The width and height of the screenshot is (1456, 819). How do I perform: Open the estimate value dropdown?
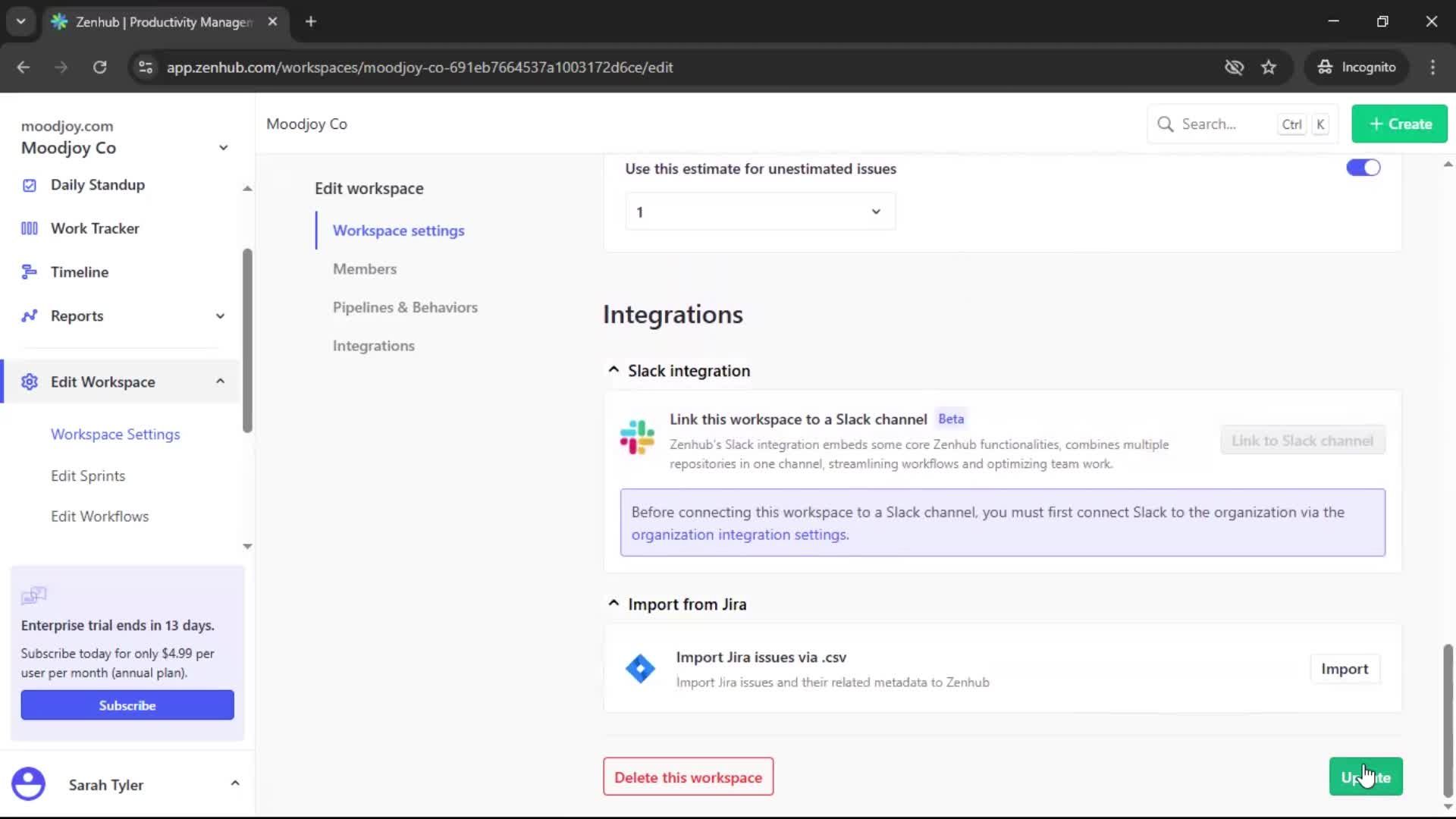[760, 212]
